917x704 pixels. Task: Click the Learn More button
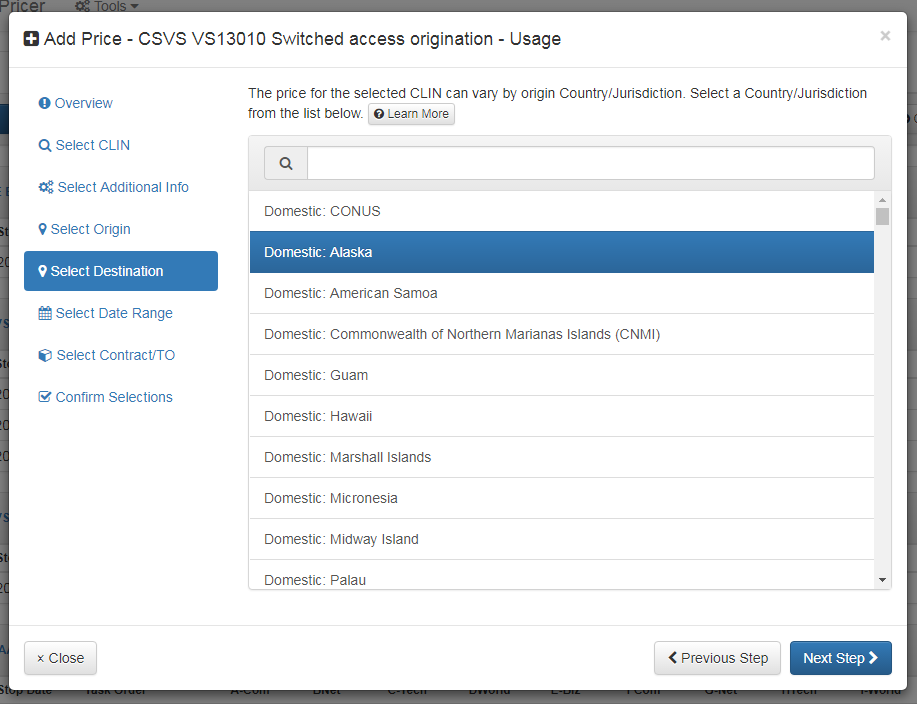411,114
